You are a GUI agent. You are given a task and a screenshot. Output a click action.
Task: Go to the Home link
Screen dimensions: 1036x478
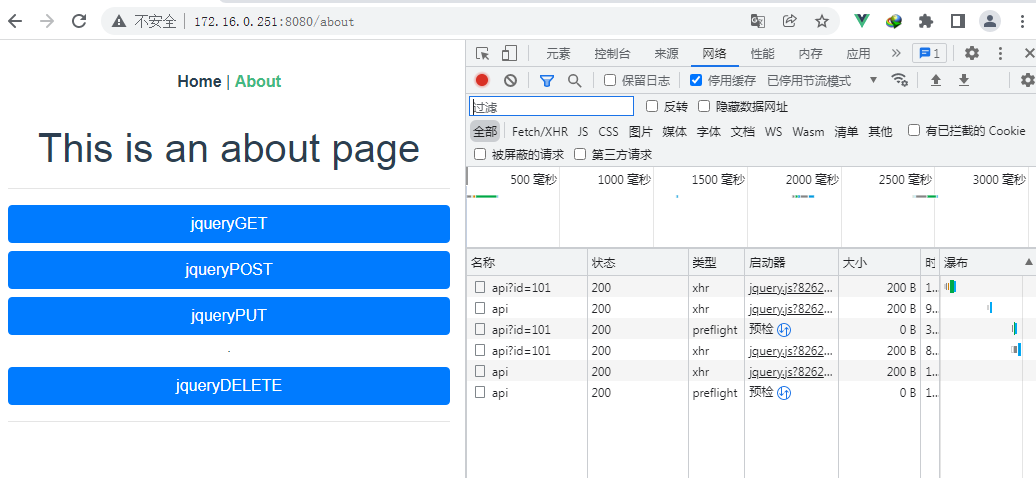pos(200,81)
